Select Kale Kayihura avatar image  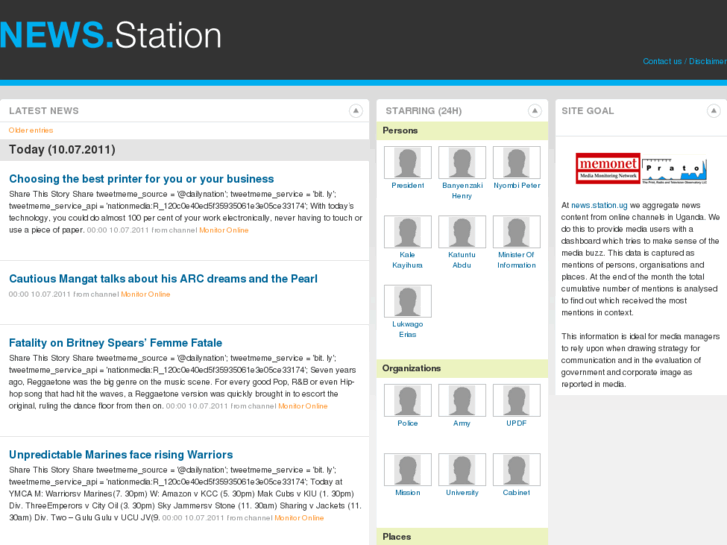click(408, 231)
